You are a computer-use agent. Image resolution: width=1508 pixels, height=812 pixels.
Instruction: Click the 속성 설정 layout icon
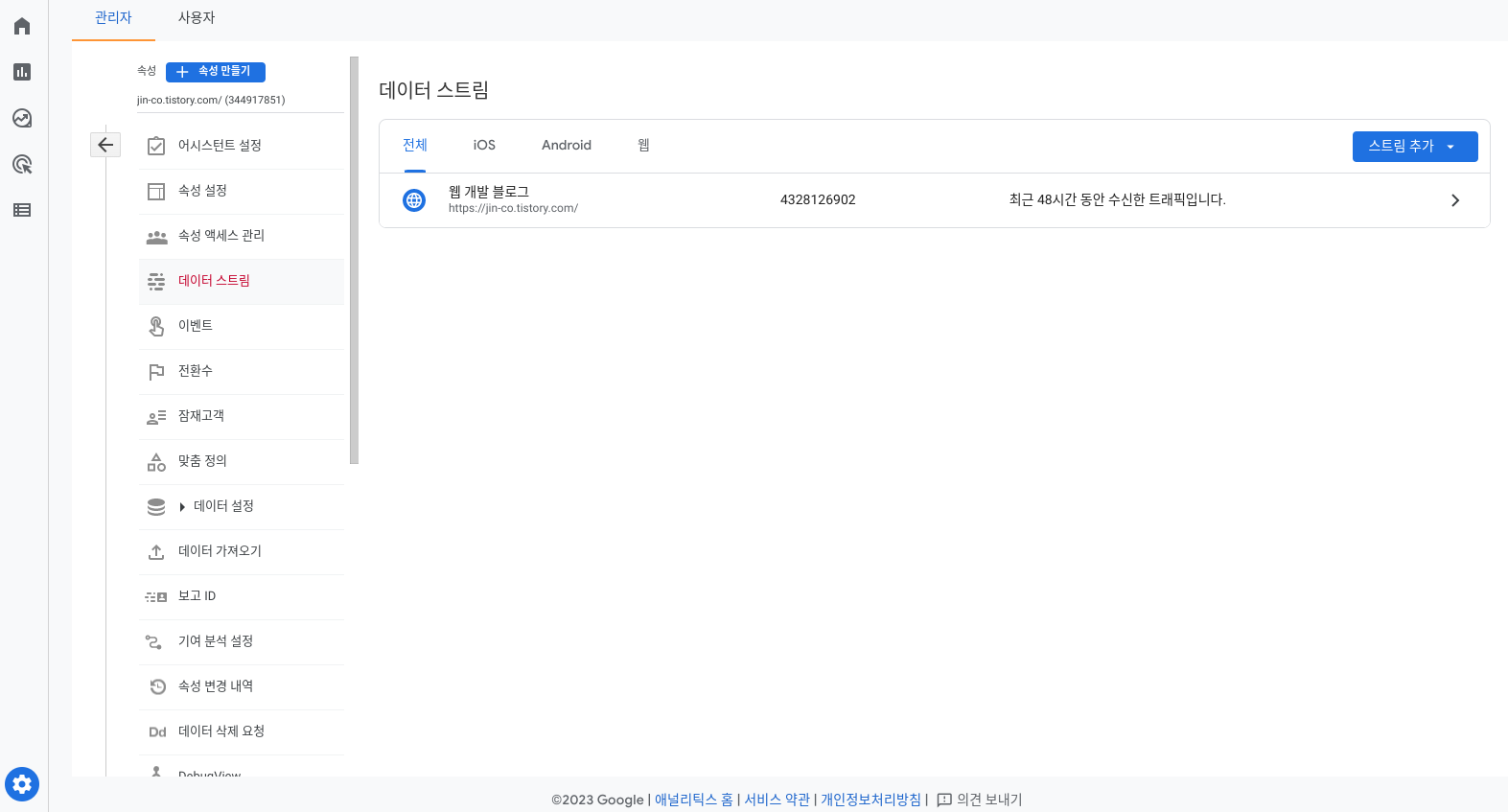tap(156, 191)
